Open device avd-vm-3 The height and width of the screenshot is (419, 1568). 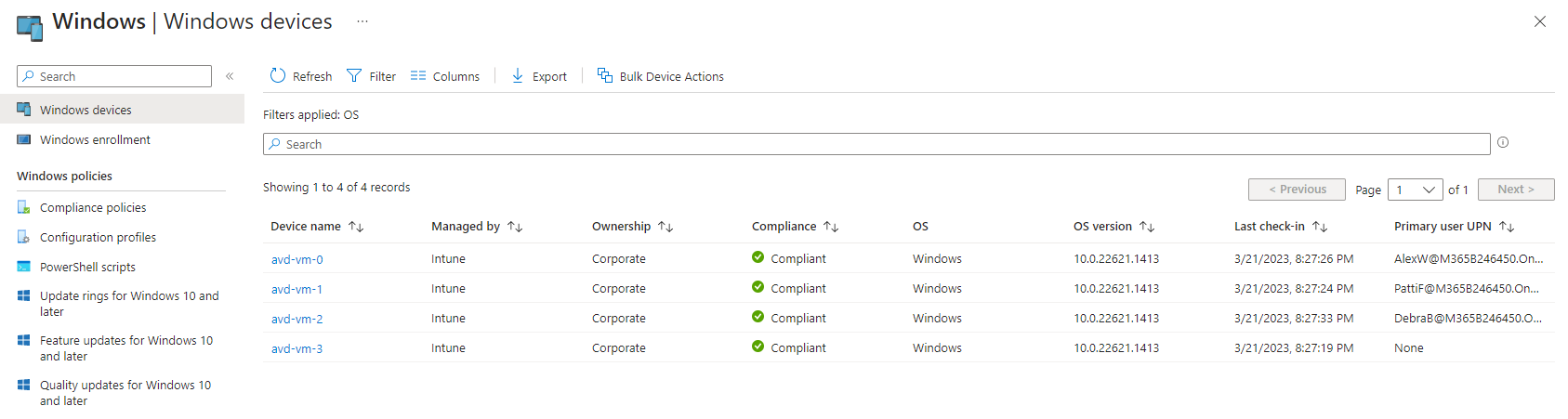297,348
